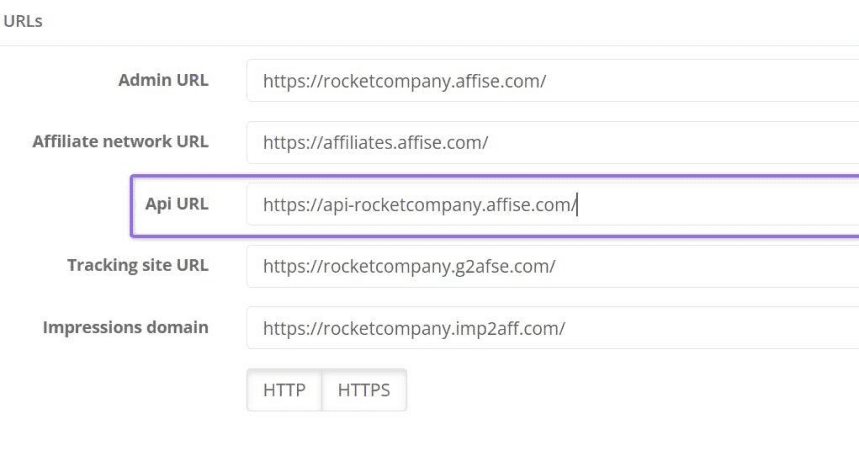Click the divider line beneath the URLs heading
Viewport: 859px width, 453px height.
coord(430,45)
